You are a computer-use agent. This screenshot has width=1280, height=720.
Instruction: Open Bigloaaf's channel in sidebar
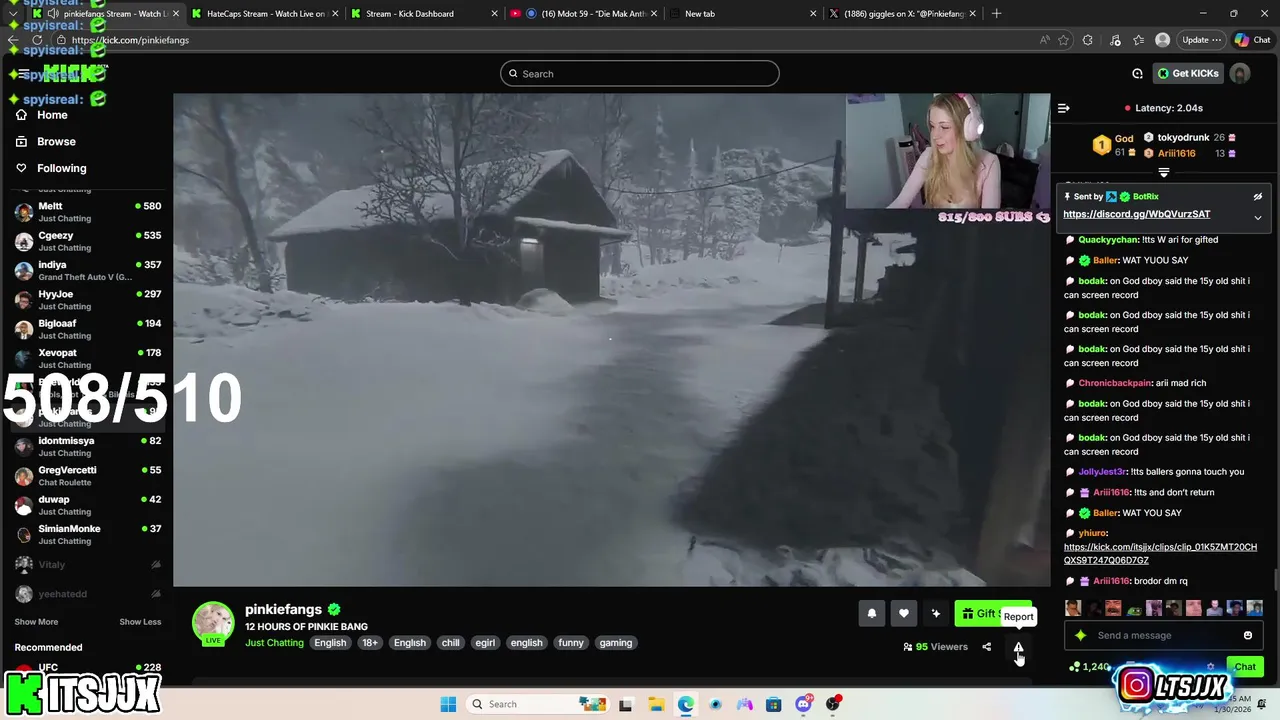point(87,329)
